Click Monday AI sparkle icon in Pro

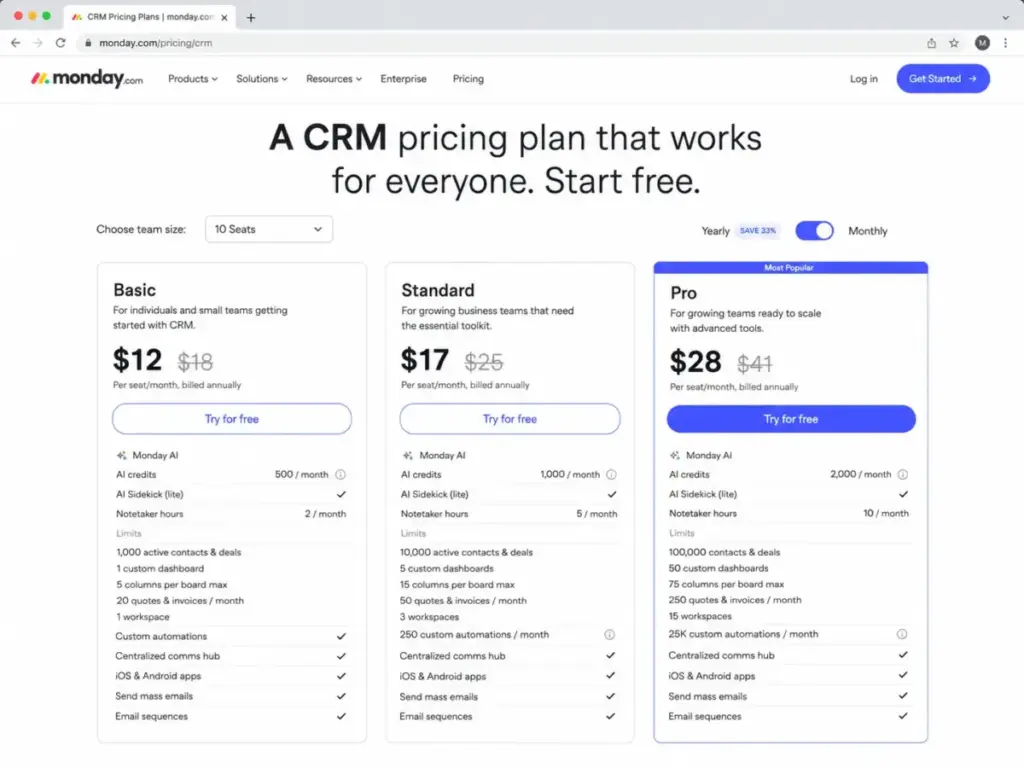tap(675, 456)
